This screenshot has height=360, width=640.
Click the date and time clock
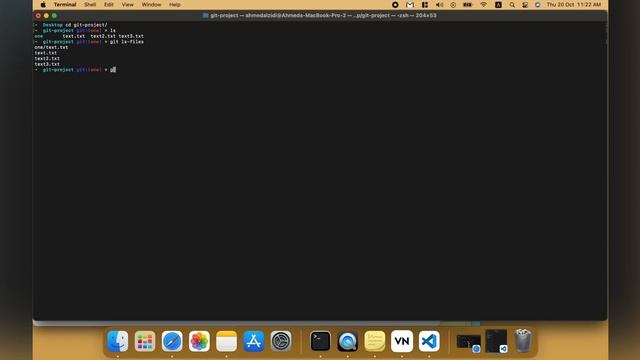pos(573,5)
